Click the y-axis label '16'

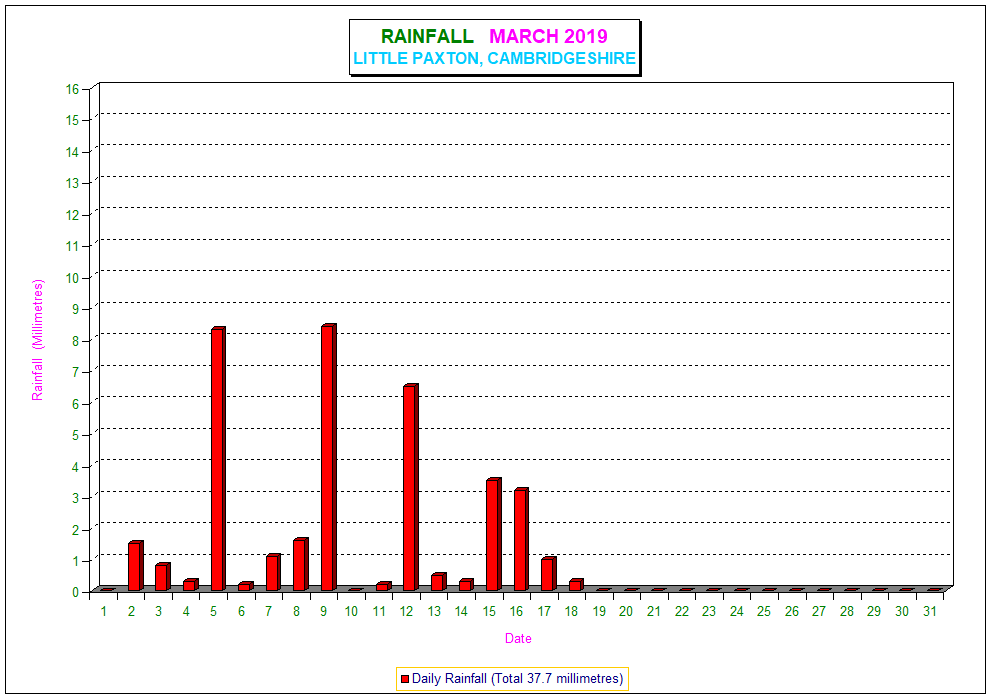pyautogui.click(x=73, y=89)
